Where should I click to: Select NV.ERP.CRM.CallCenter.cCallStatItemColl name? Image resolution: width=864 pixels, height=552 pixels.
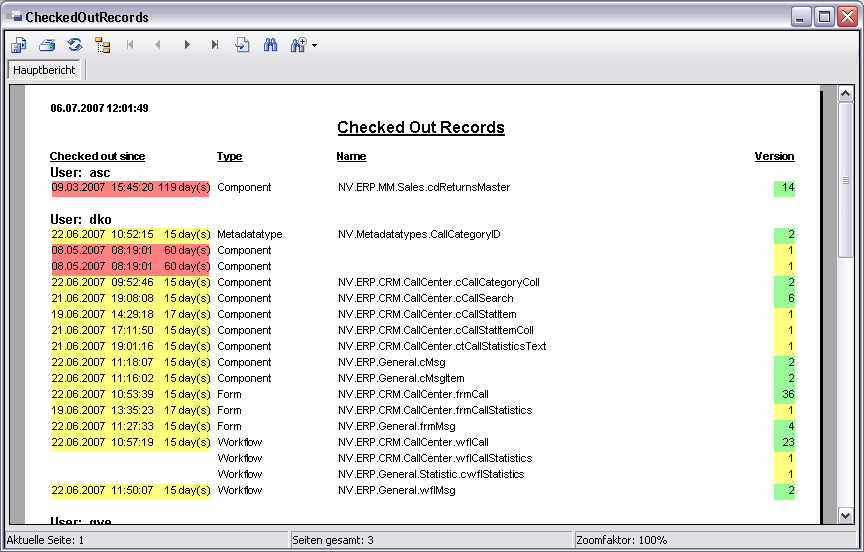[x=436, y=330]
